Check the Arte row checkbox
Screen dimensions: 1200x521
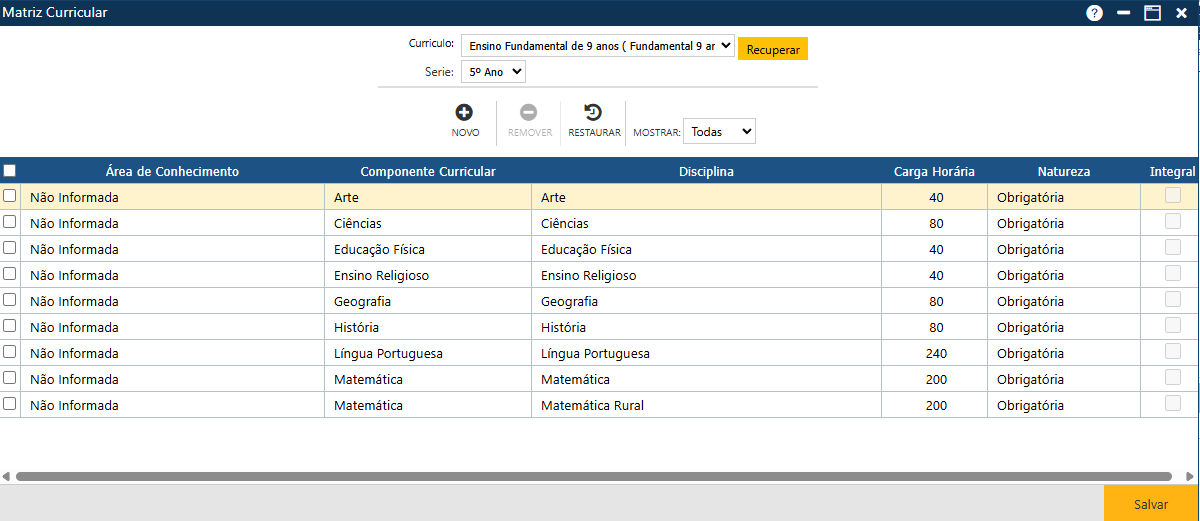[x=10, y=196]
